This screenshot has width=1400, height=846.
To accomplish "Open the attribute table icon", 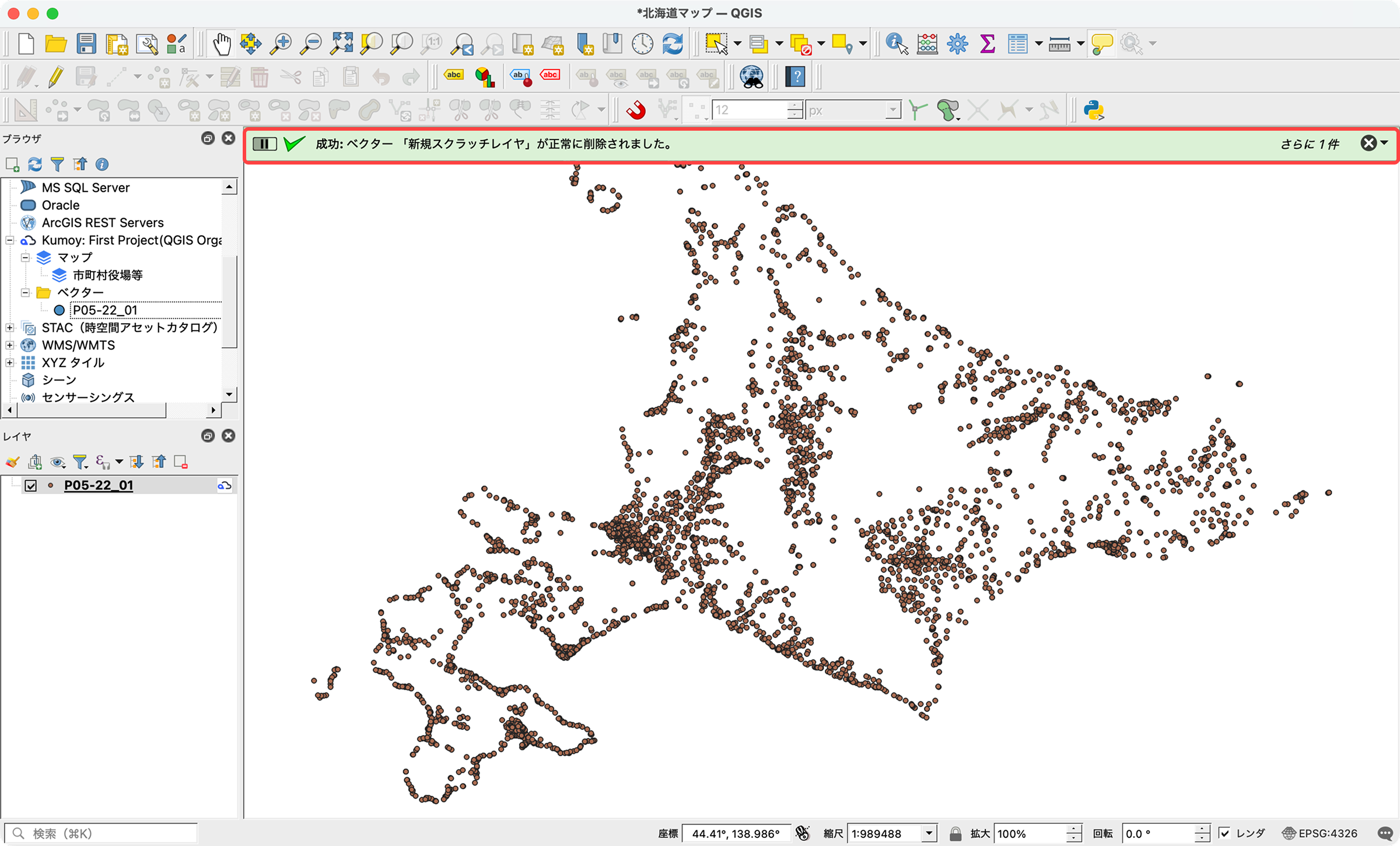I will pyautogui.click(x=1017, y=44).
